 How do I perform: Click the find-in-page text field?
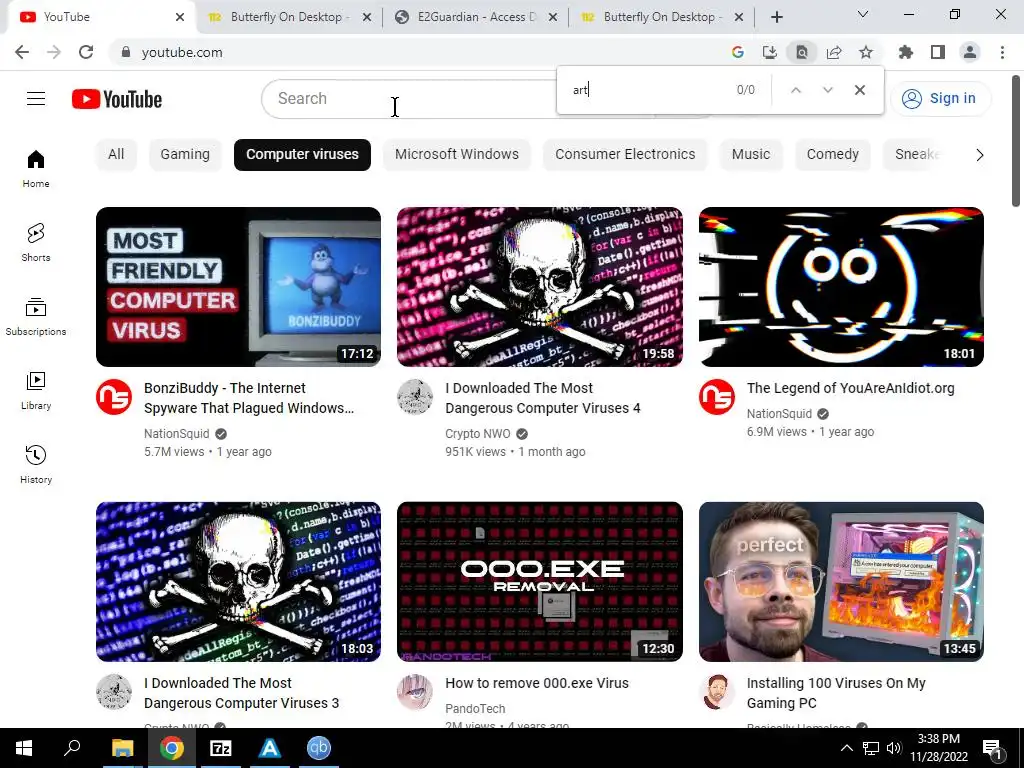647,90
